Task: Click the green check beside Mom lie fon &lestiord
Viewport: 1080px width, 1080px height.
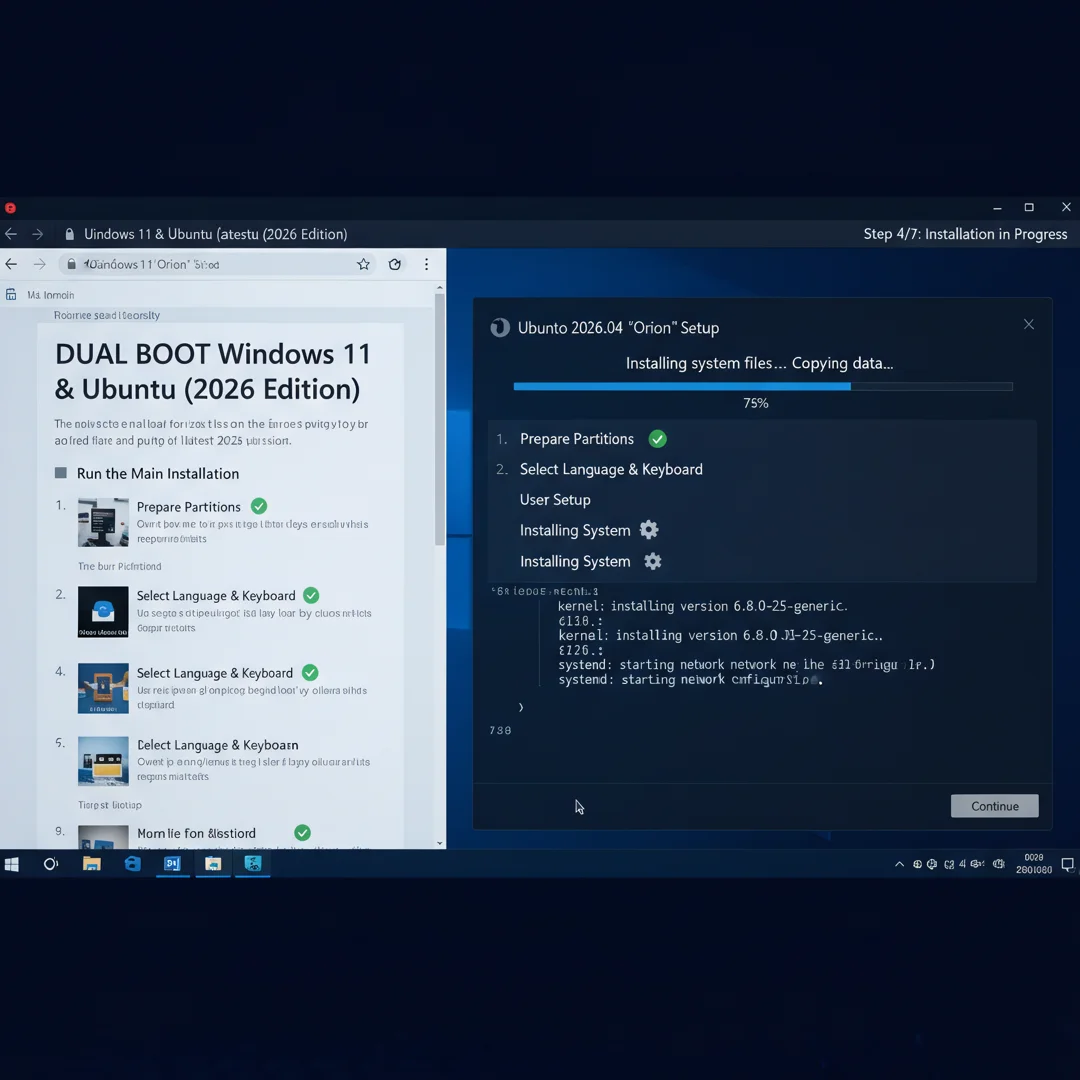Action: [x=302, y=833]
